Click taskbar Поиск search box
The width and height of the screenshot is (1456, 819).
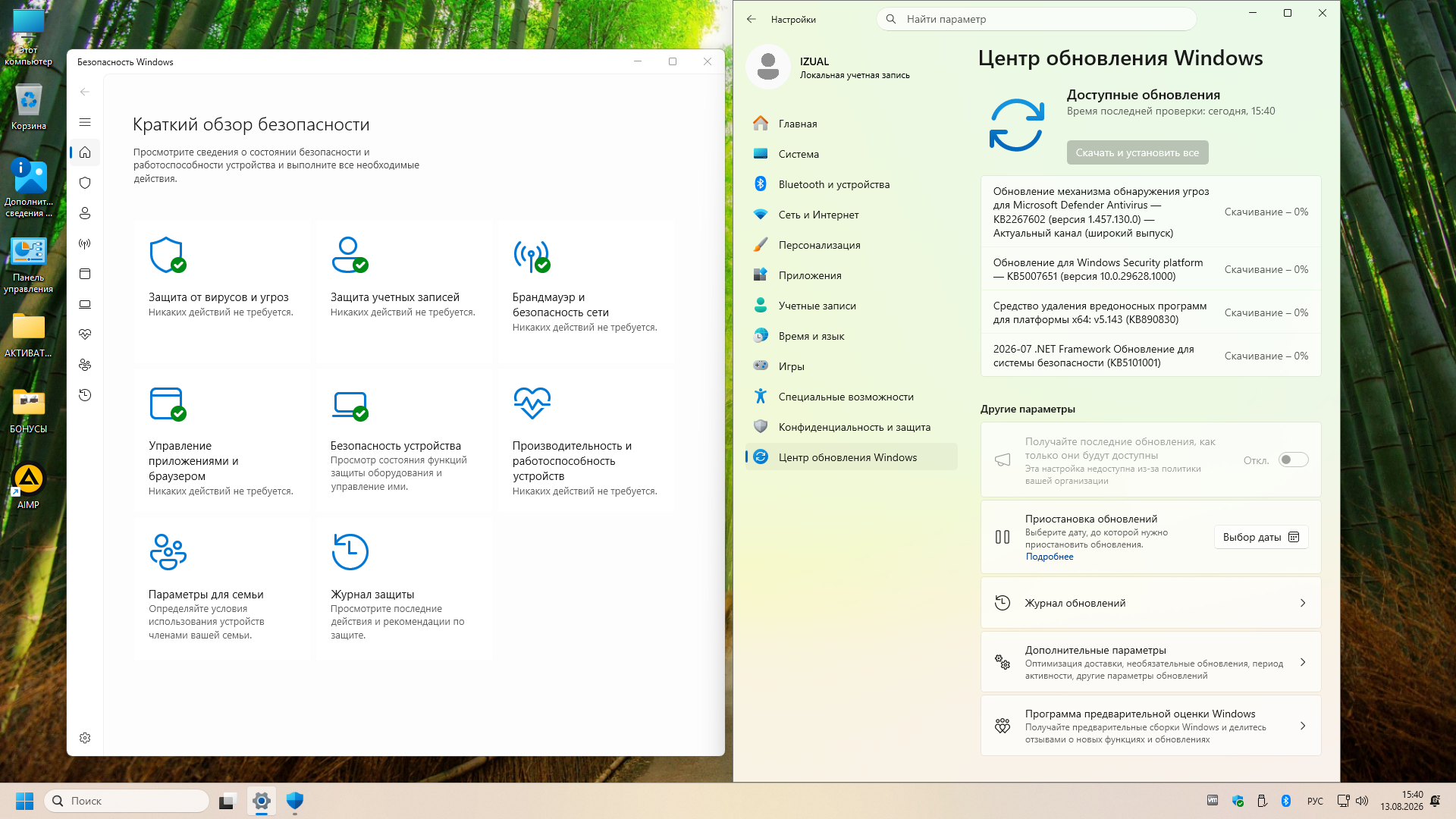click(127, 801)
